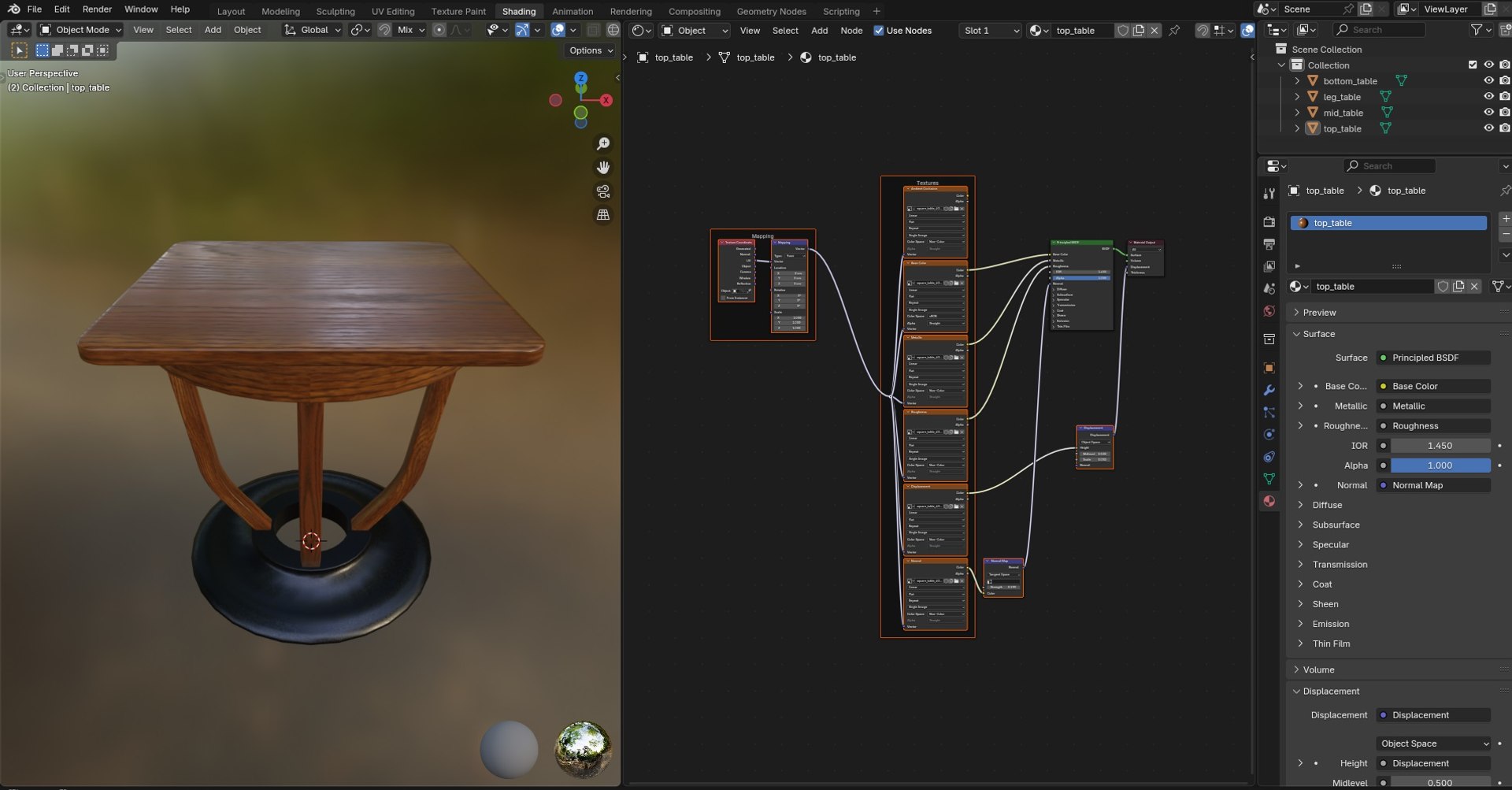Open the Node menu in node editor
This screenshot has width=1512, height=790.
click(851, 31)
